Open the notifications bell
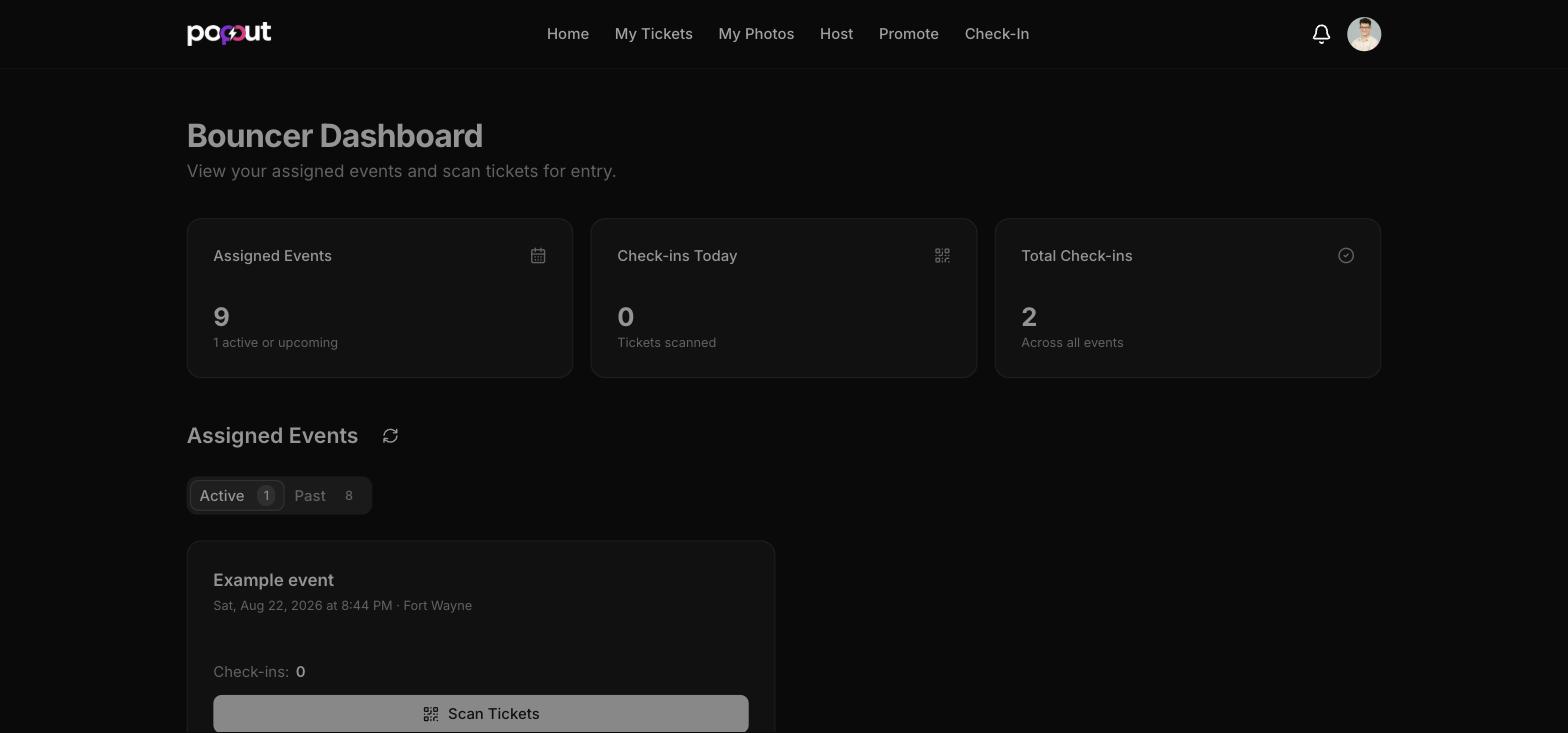 tap(1321, 34)
